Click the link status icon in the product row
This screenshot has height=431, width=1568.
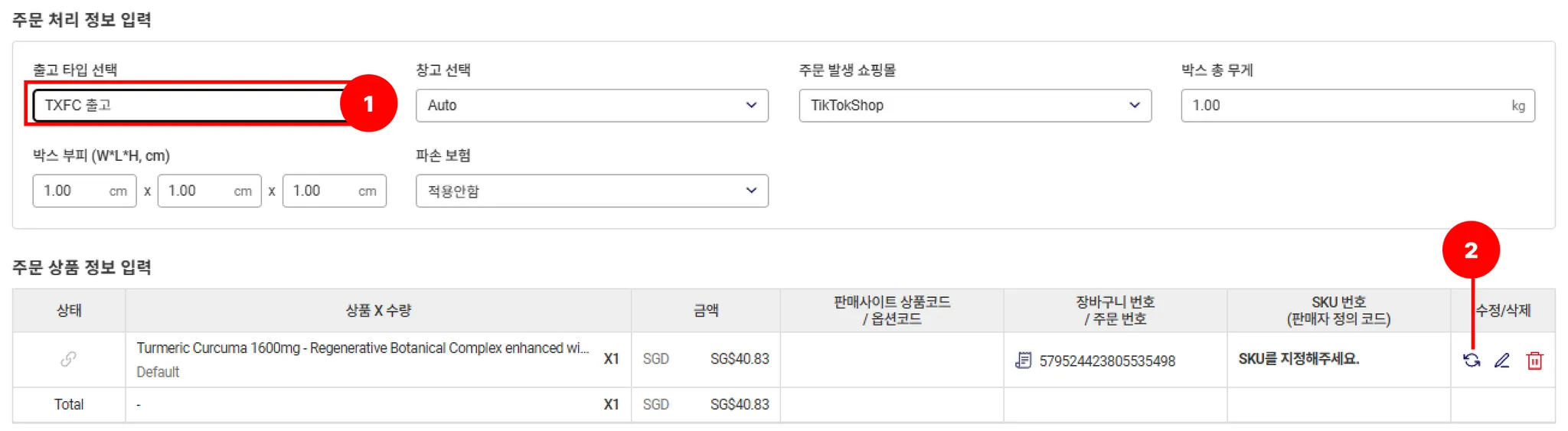(x=68, y=358)
